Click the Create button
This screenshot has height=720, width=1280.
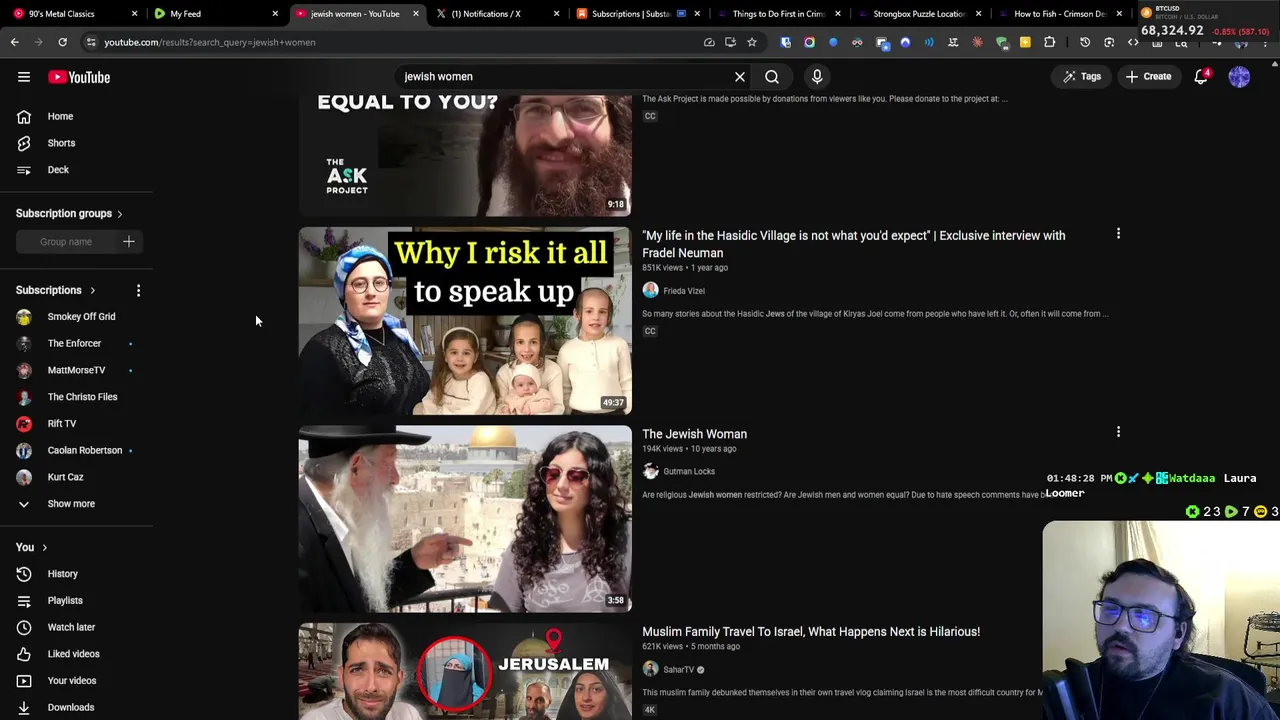[x=1148, y=77]
